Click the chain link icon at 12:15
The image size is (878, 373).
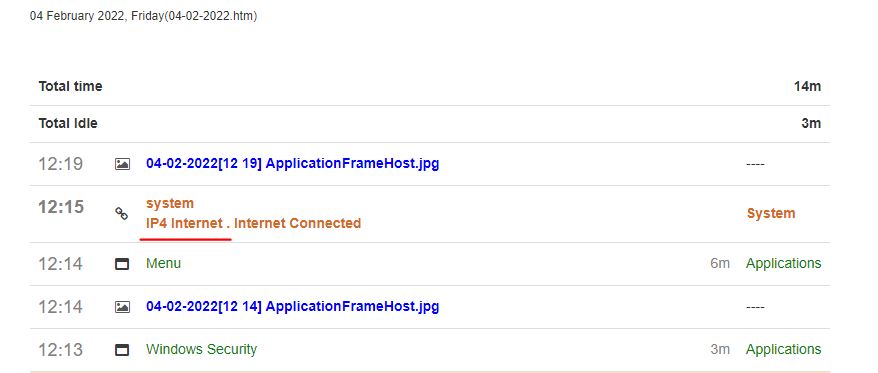(122, 213)
